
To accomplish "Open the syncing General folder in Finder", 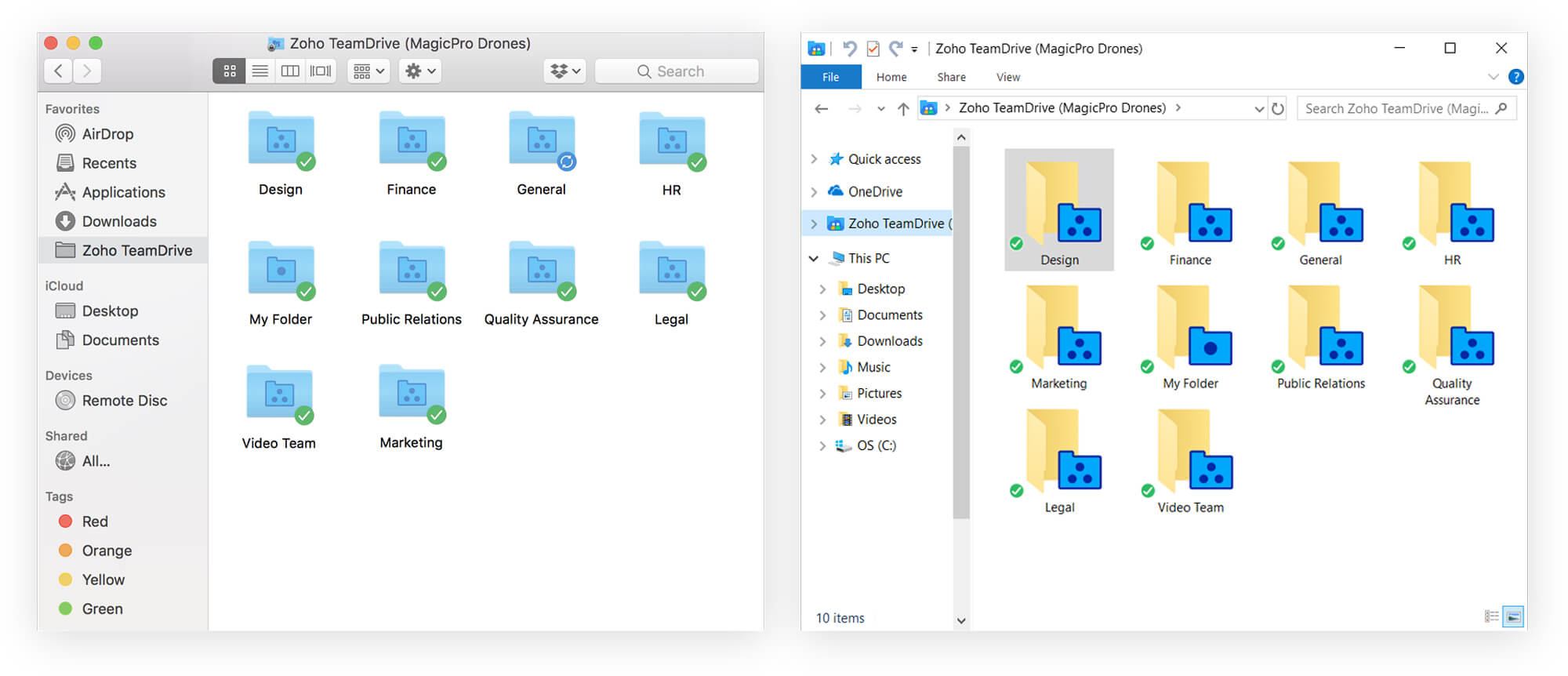I will click(x=541, y=141).
